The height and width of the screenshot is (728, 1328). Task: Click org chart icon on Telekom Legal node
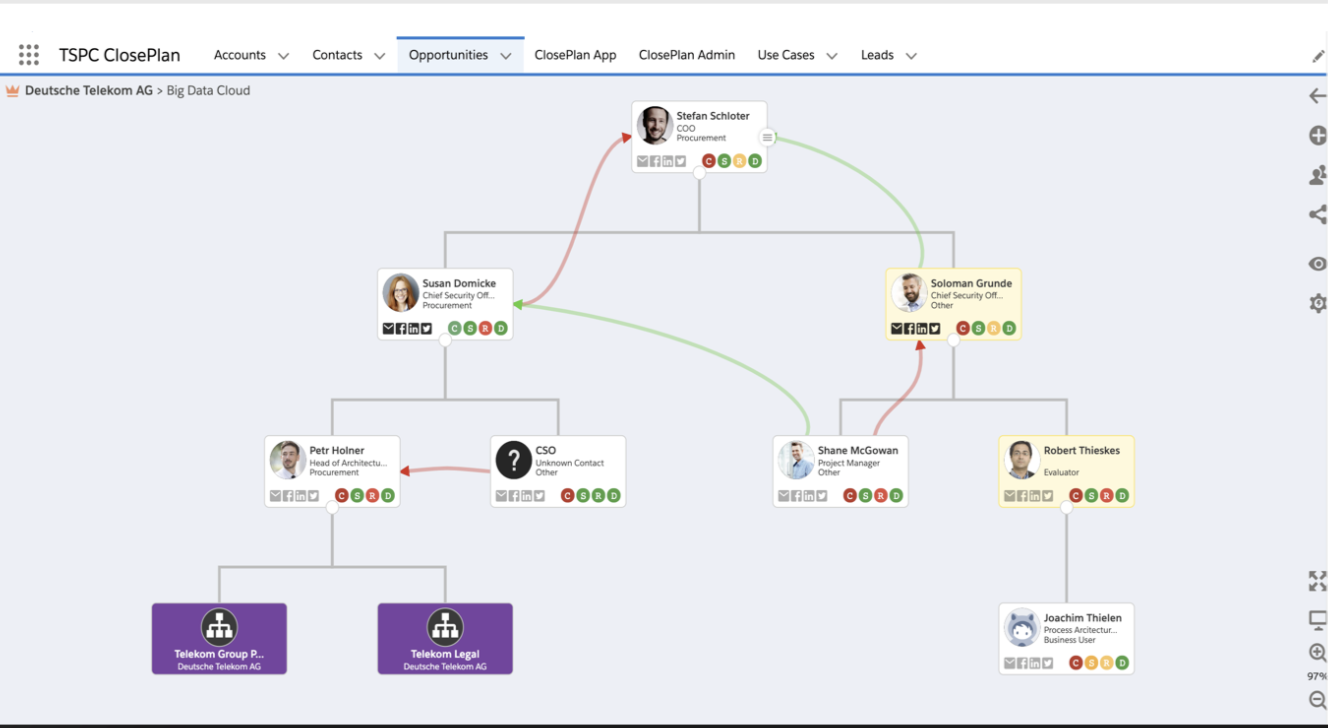click(445, 627)
